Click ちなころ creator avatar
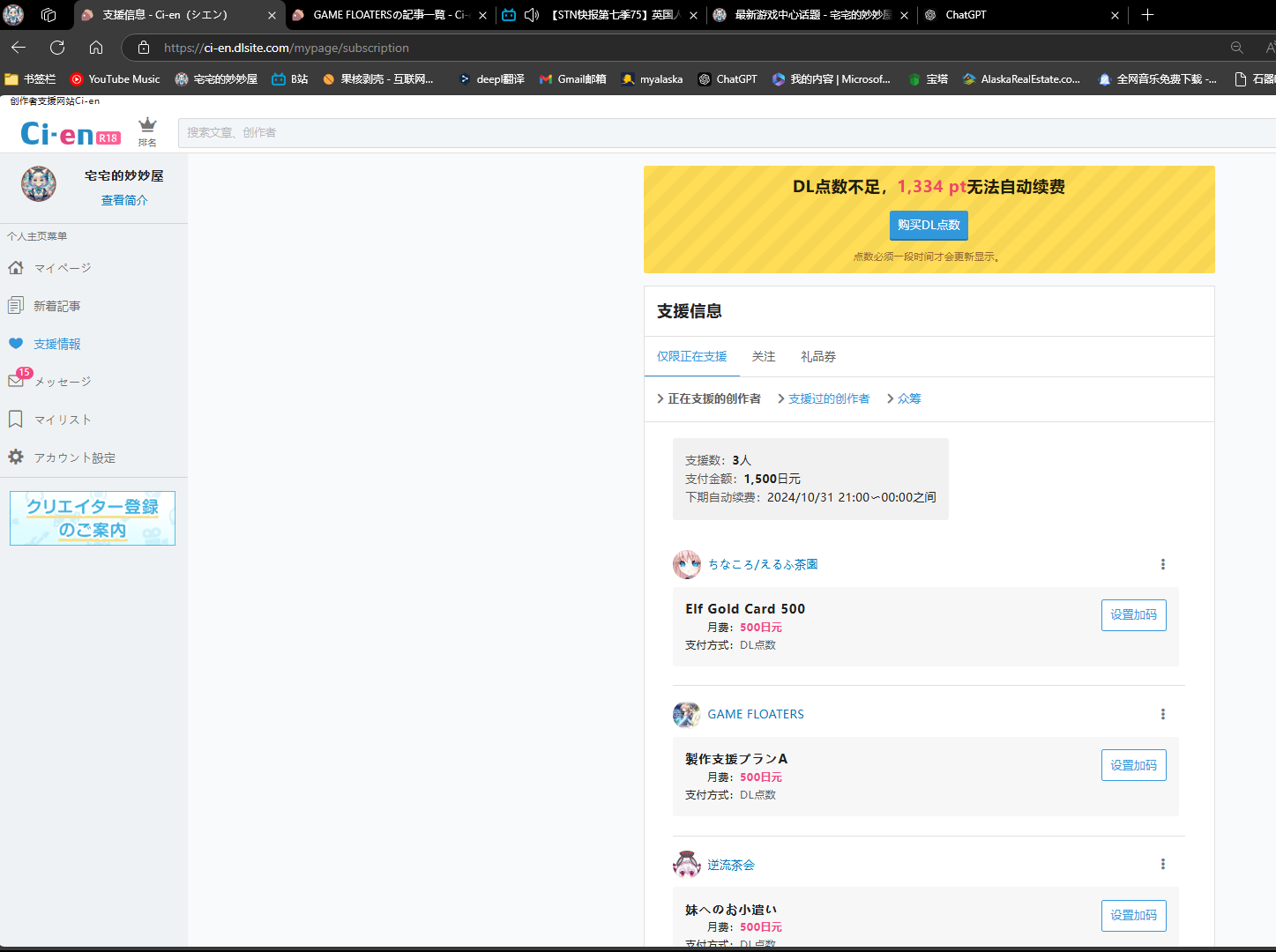Image resolution: width=1276 pixels, height=952 pixels. [x=687, y=564]
